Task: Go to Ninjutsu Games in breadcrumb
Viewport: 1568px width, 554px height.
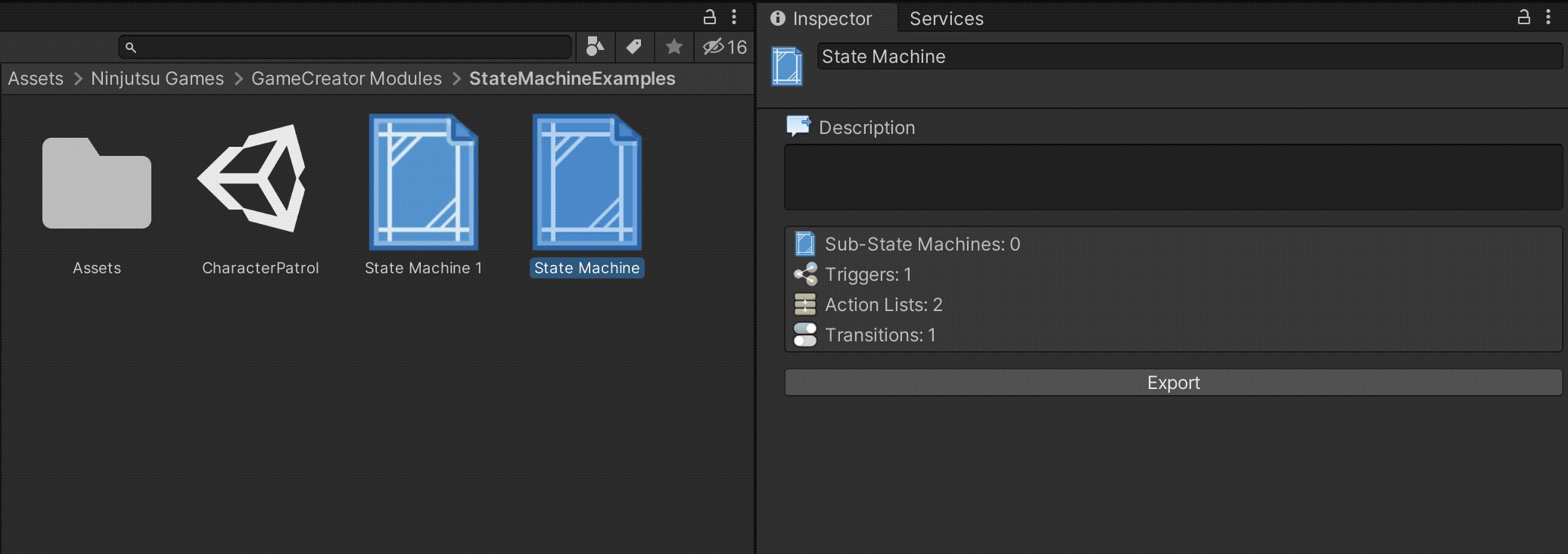Action: click(157, 79)
